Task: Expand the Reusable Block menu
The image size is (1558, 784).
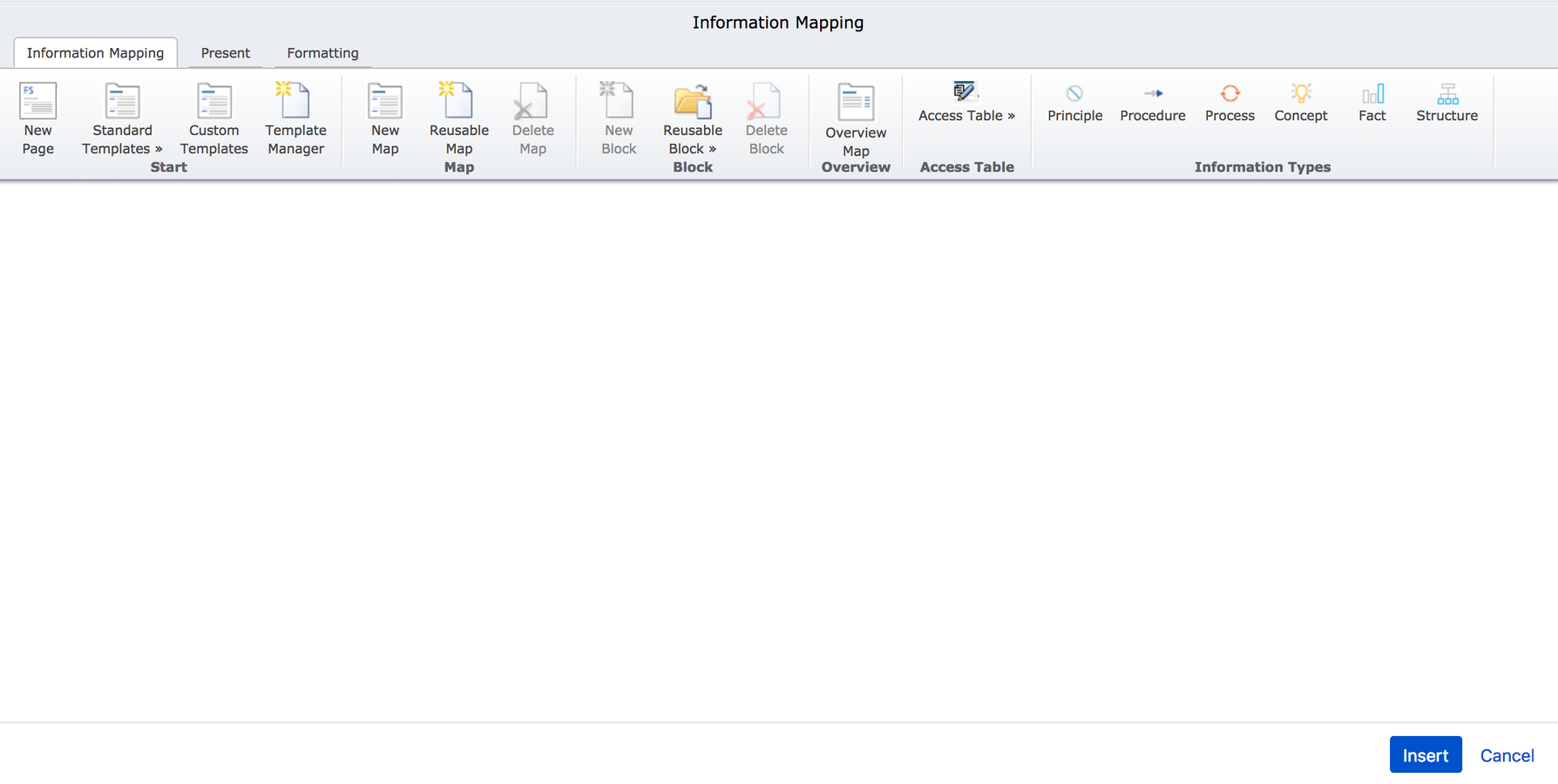Action: (693, 118)
